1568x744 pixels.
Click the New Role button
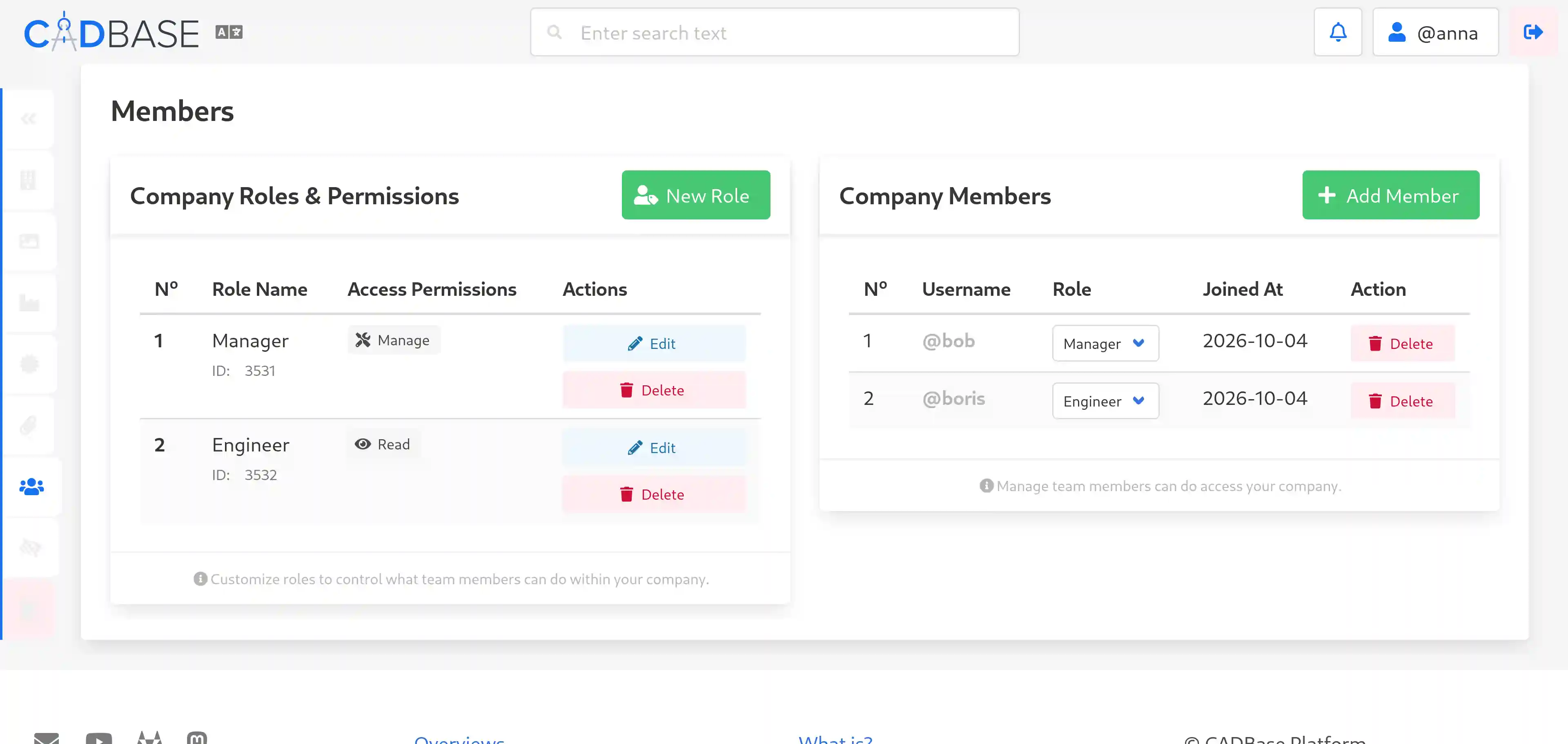point(696,195)
